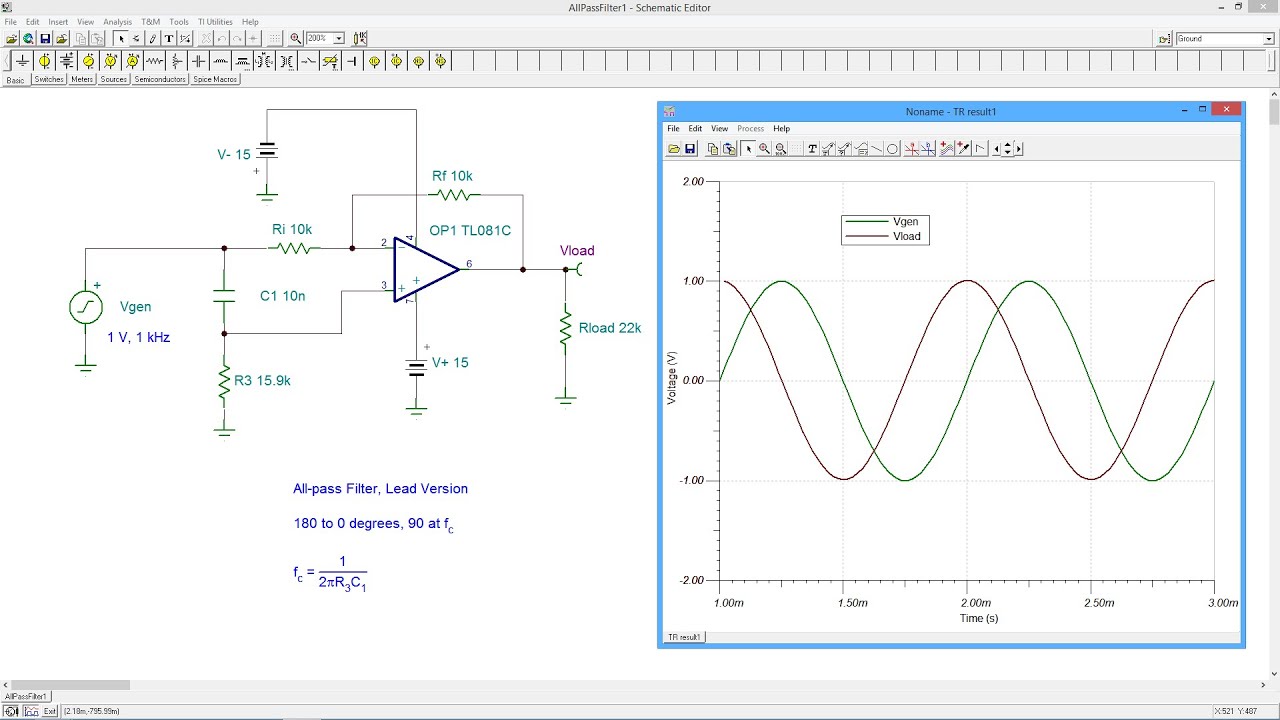The image size is (1280, 720).
Task: Open the Ground component combo box
Action: coord(1223,39)
